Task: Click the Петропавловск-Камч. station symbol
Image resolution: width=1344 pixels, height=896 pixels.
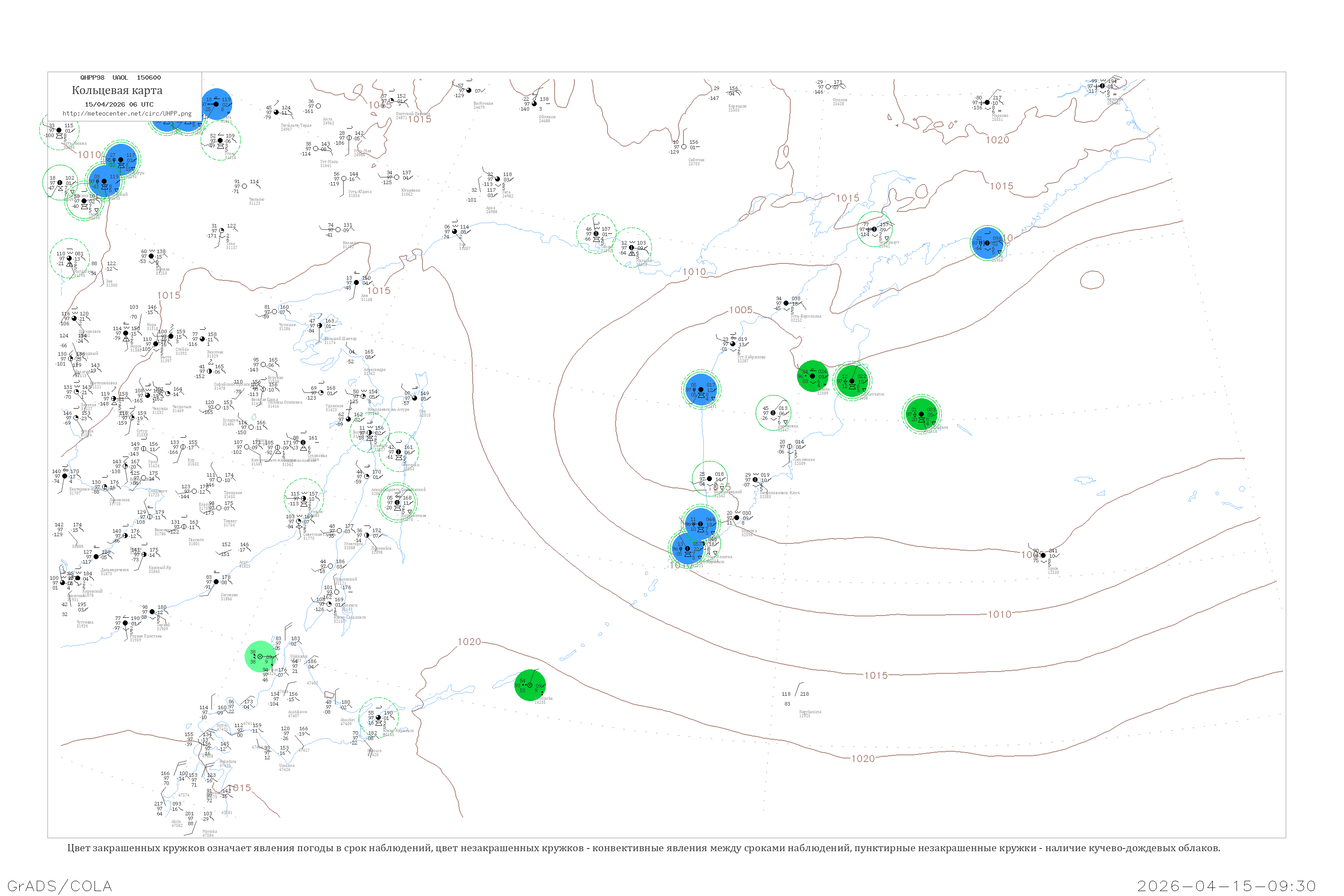Action: click(755, 480)
